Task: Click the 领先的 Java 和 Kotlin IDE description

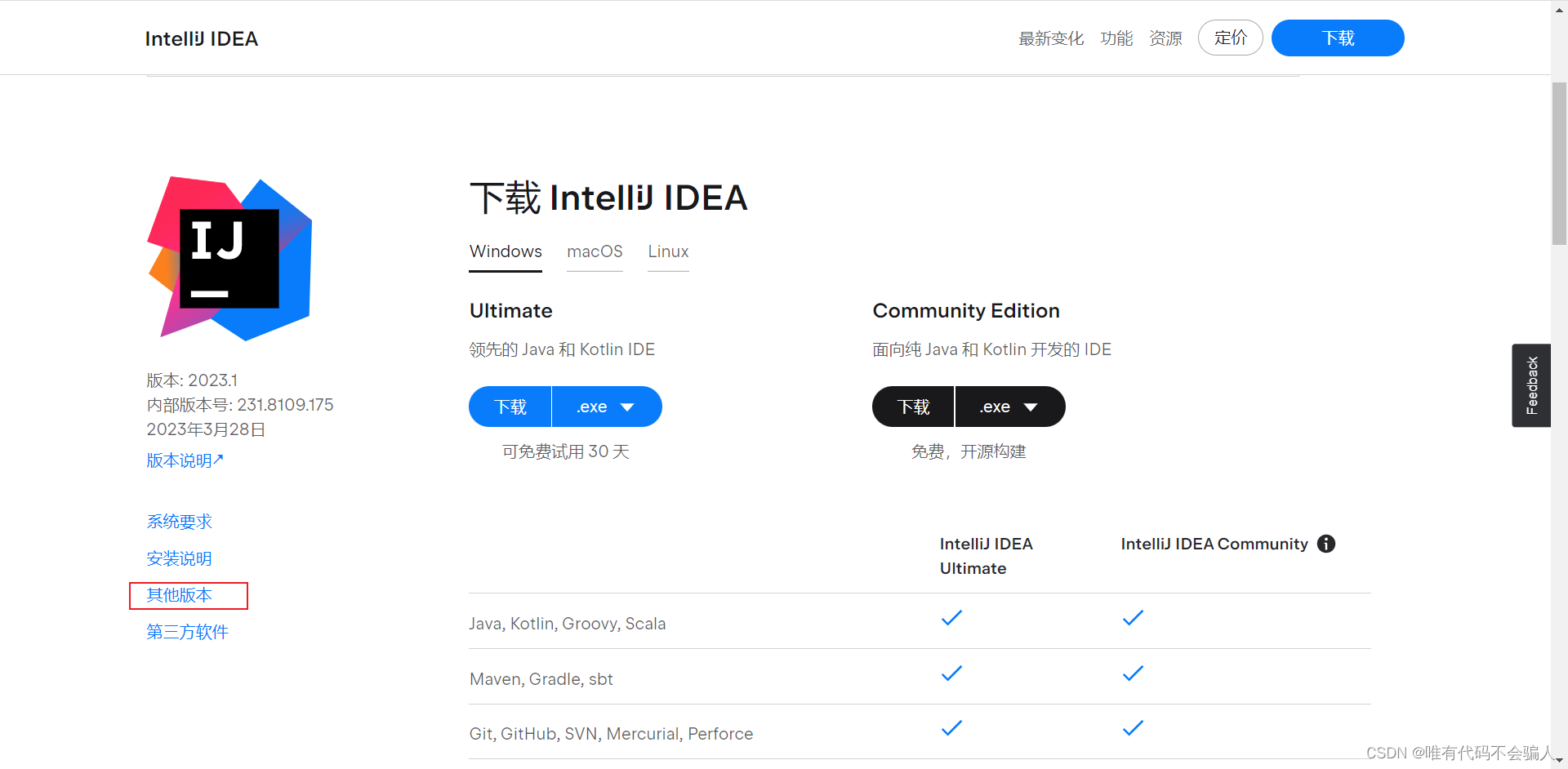Action: tap(562, 349)
